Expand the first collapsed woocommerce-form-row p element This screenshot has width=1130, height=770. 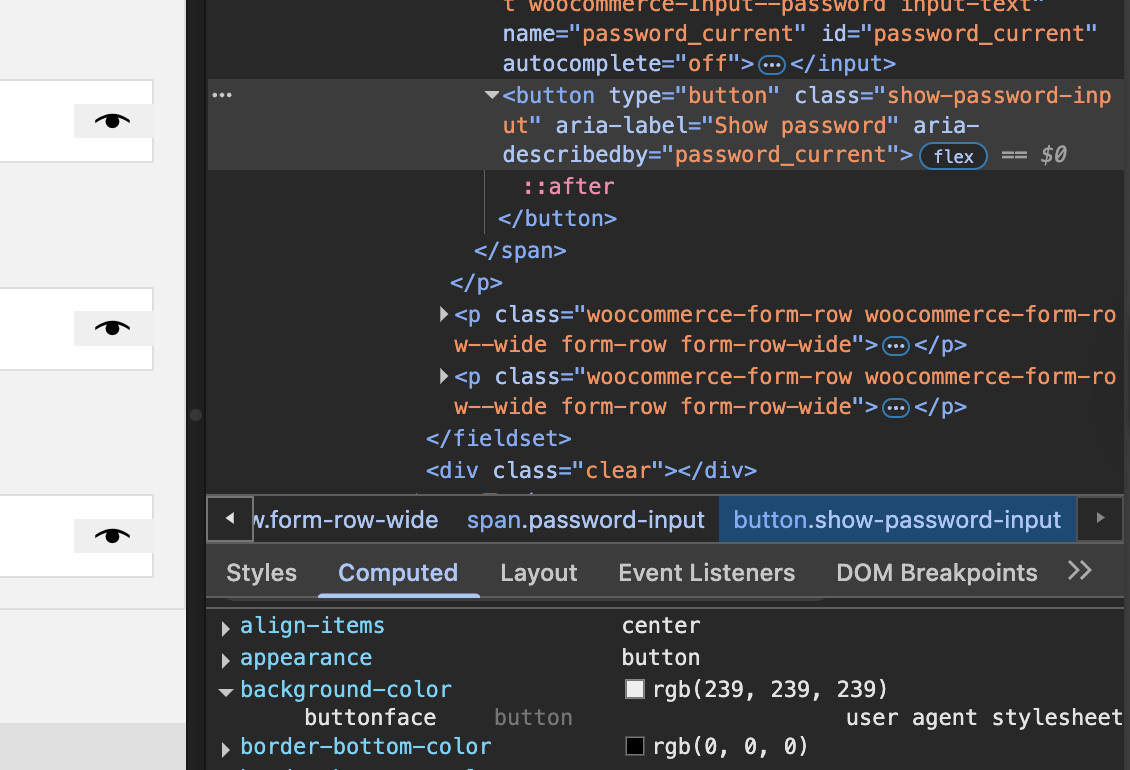coord(444,315)
